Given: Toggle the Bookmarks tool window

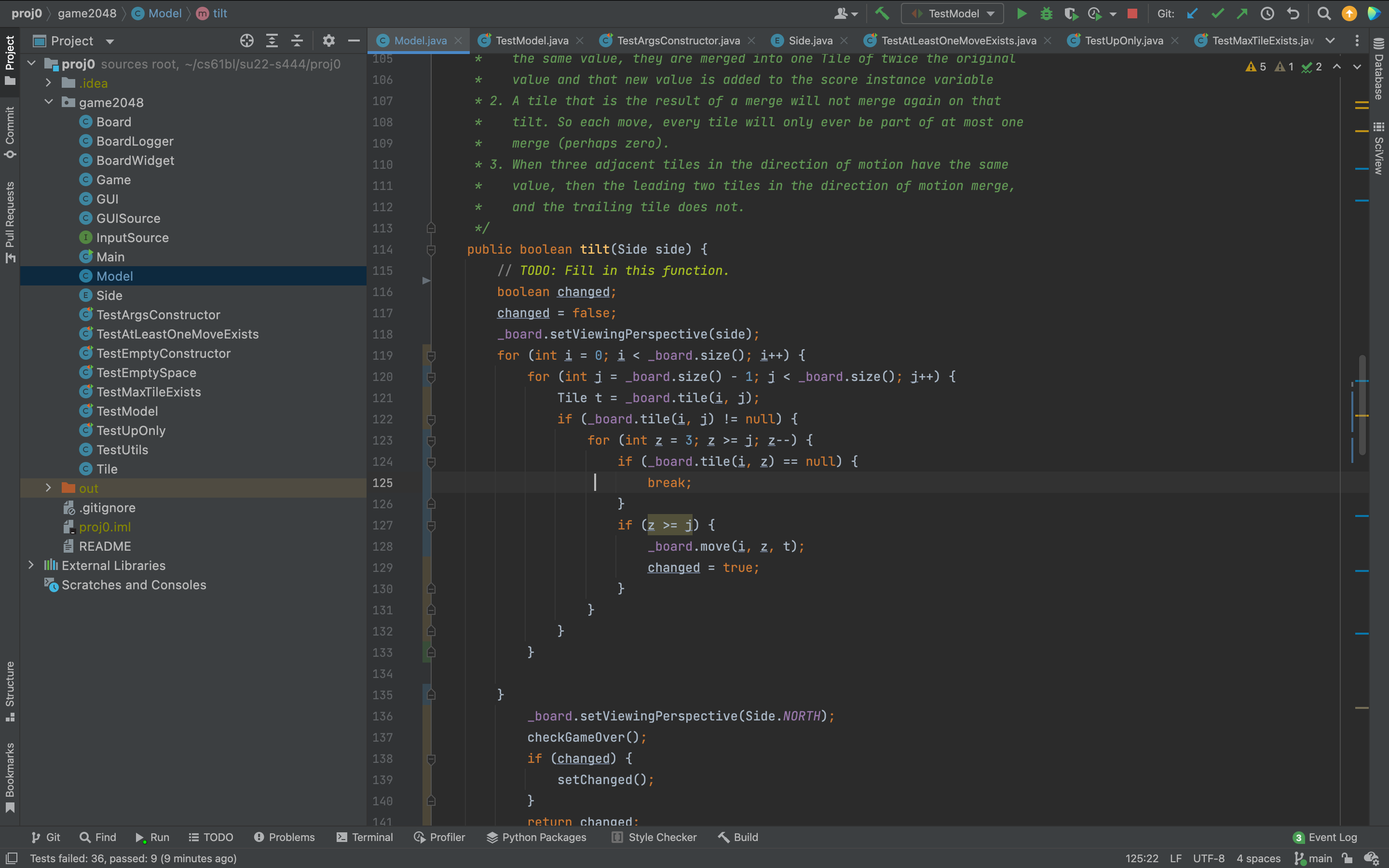Looking at the screenshot, I should point(10,777).
